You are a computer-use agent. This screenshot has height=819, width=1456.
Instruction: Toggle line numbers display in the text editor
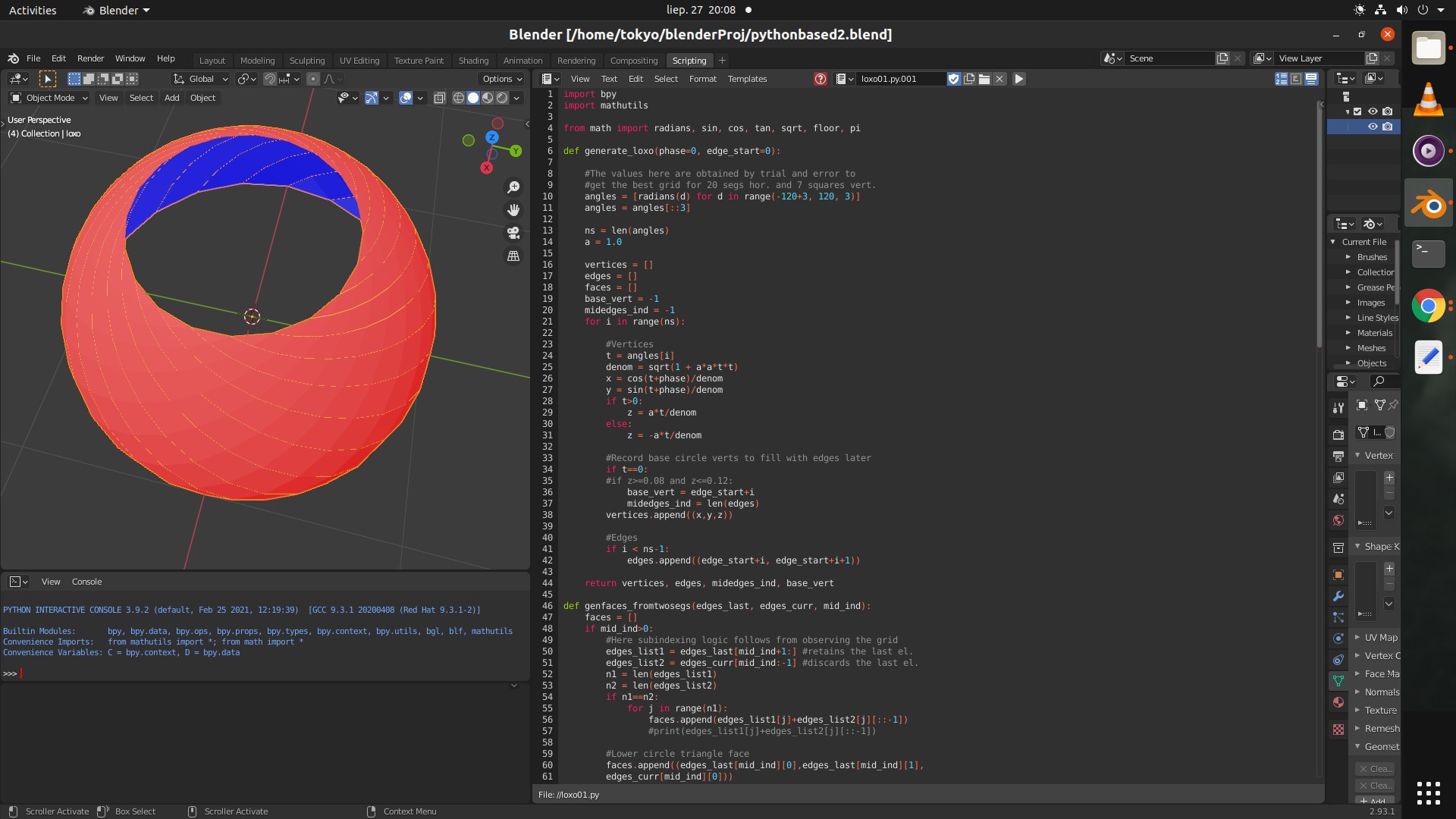(1282, 79)
